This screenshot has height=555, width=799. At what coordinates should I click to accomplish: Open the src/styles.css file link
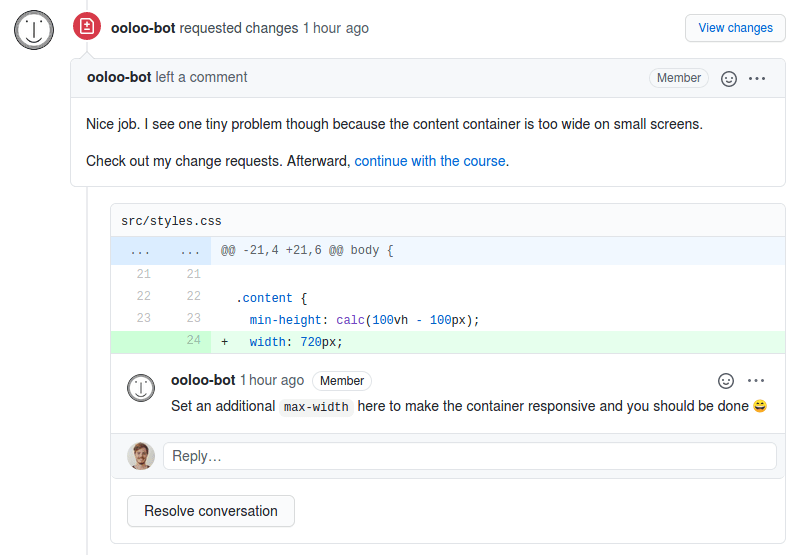click(x=171, y=221)
